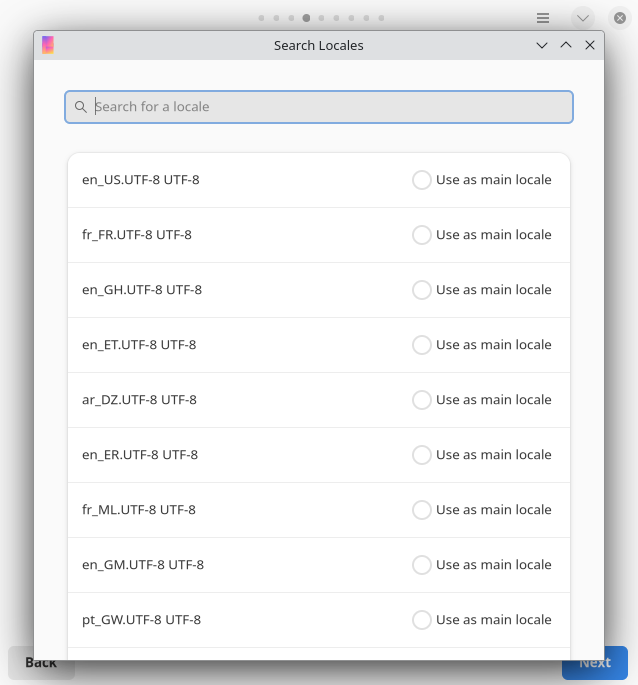Click the magnifier icon in search field
The height and width of the screenshot is (685, 638).
tap(81, 107)
